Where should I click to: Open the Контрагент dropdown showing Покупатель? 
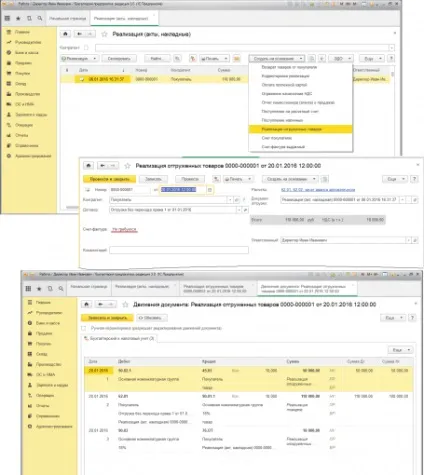pos(230,200)
